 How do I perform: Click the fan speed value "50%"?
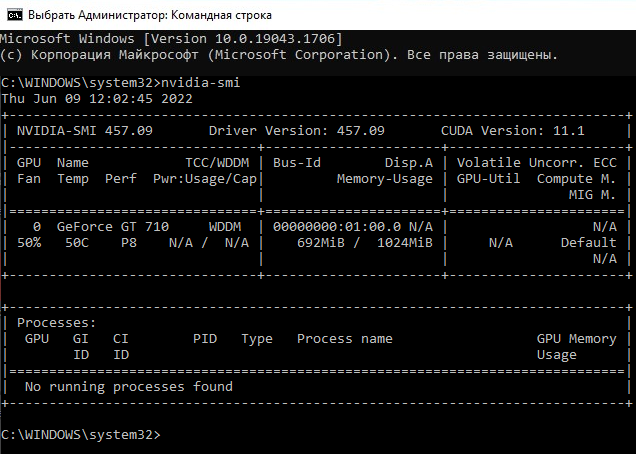click(x=30, y=243)
